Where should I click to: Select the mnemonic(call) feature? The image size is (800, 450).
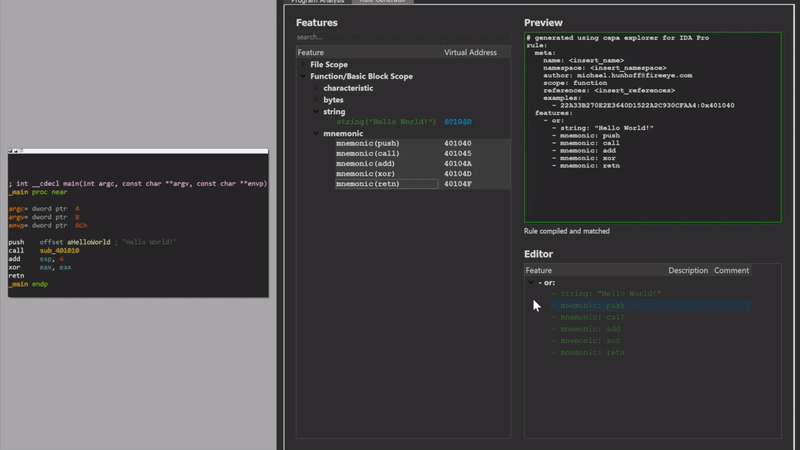point(368,154)
